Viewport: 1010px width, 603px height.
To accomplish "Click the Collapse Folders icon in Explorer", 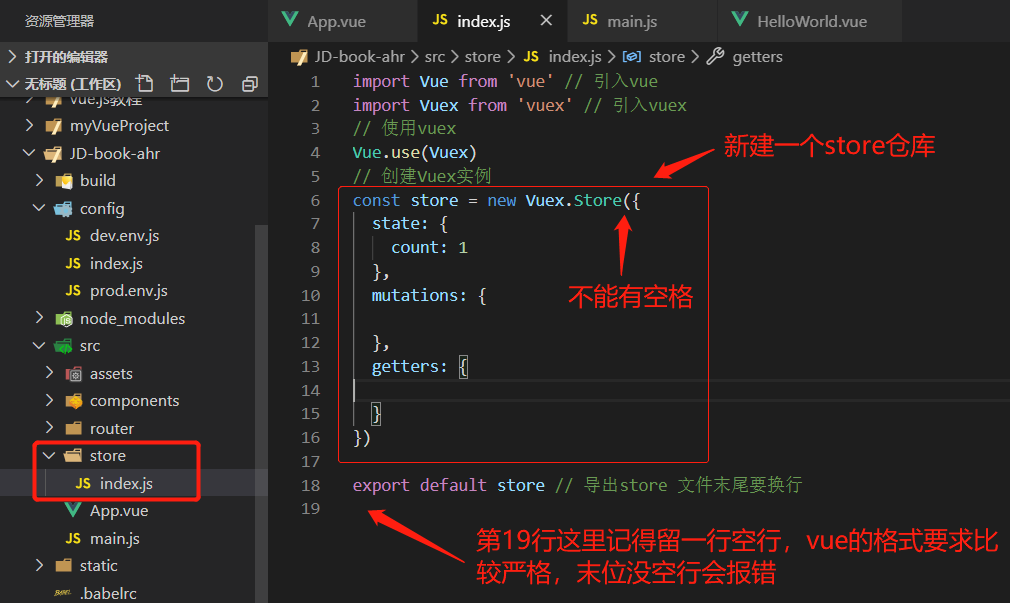I will click(249, 85).
